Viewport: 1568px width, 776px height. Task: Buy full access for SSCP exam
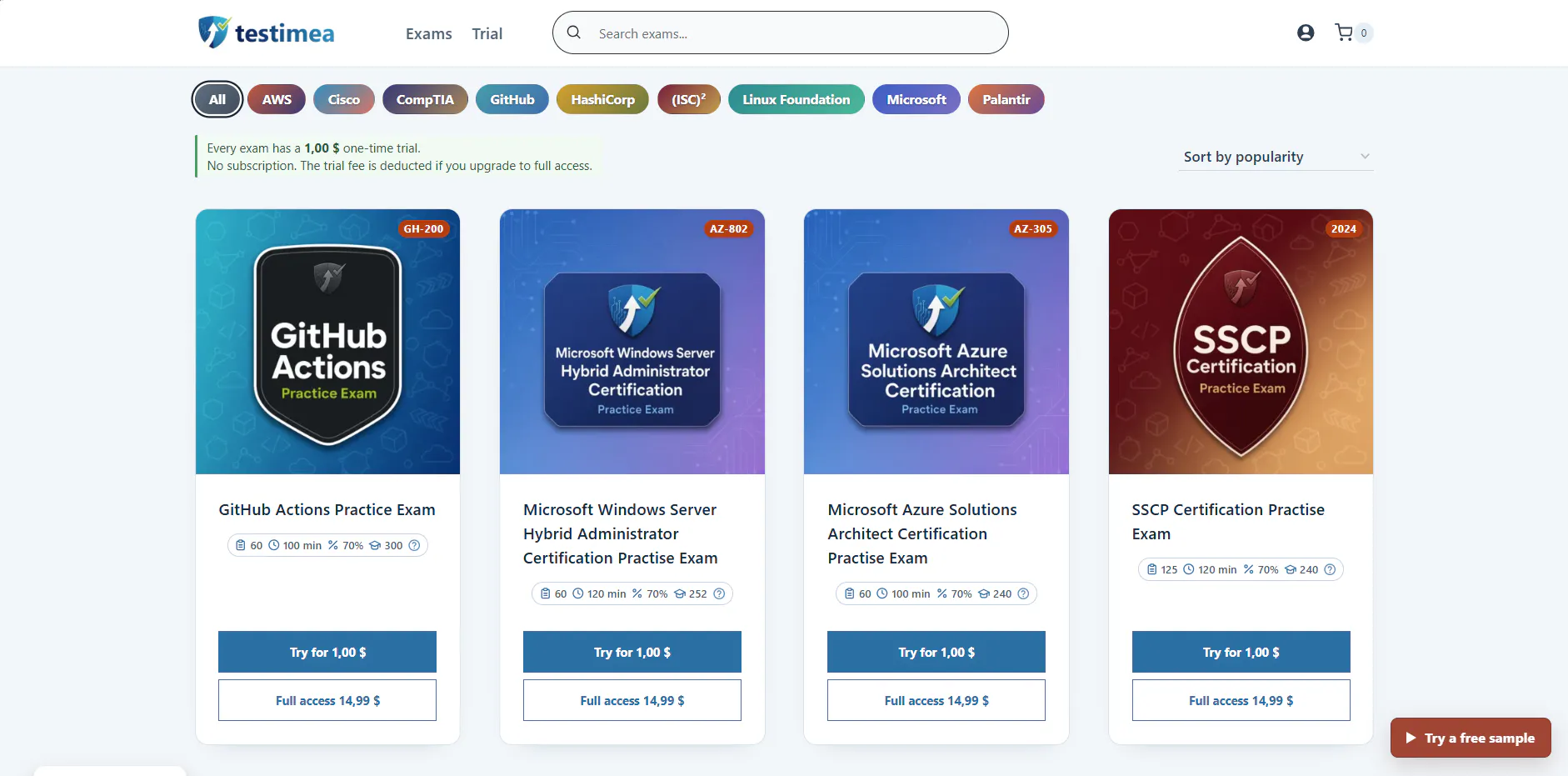[1241, 700]
